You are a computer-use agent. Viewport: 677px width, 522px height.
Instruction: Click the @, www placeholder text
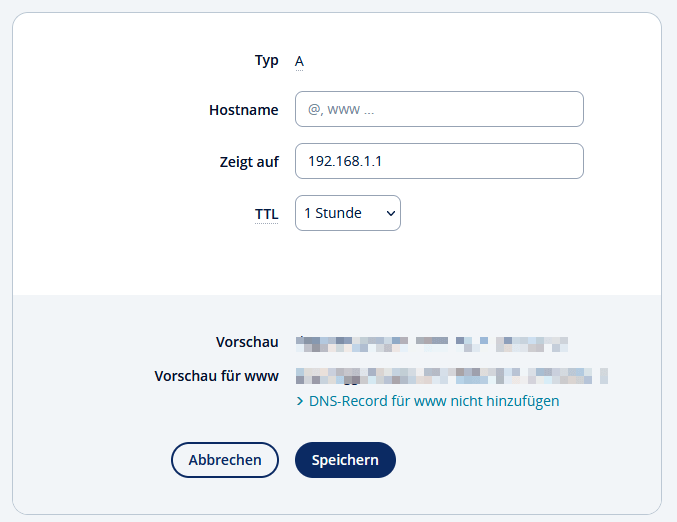click(341, 110)
